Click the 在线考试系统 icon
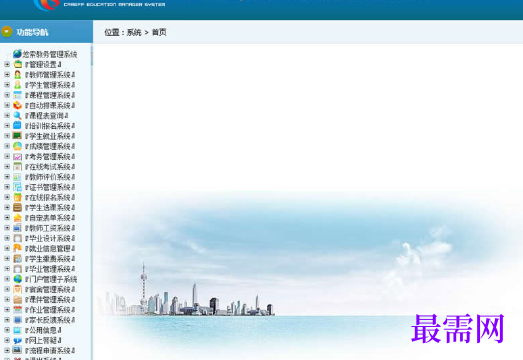This screenshot has height=360, width=523. coord(17,166)
